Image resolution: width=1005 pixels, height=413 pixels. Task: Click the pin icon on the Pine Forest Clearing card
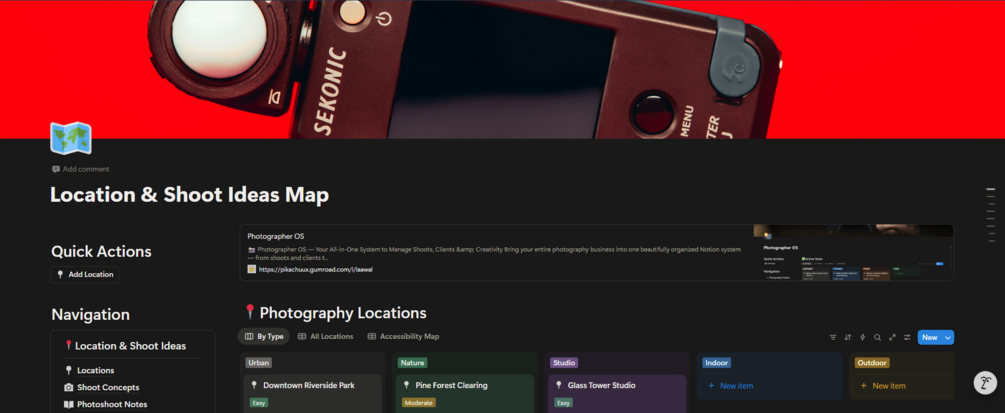(407, 385)
